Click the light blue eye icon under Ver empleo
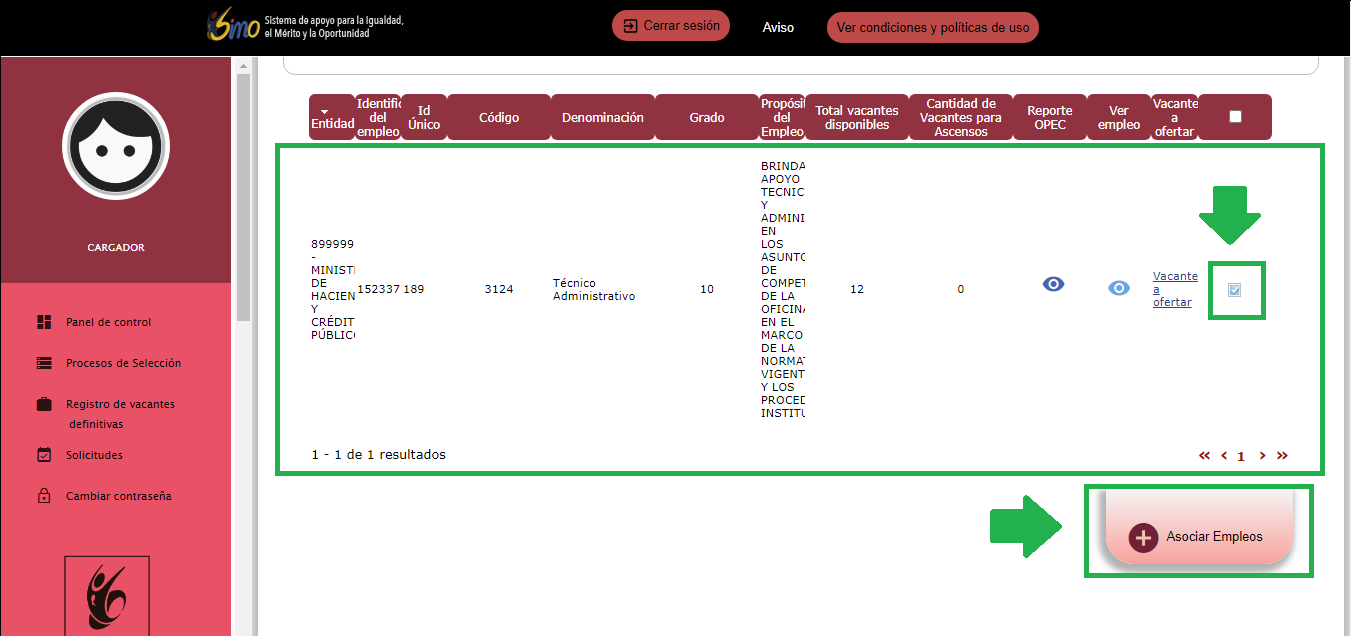 (1119, 289)
